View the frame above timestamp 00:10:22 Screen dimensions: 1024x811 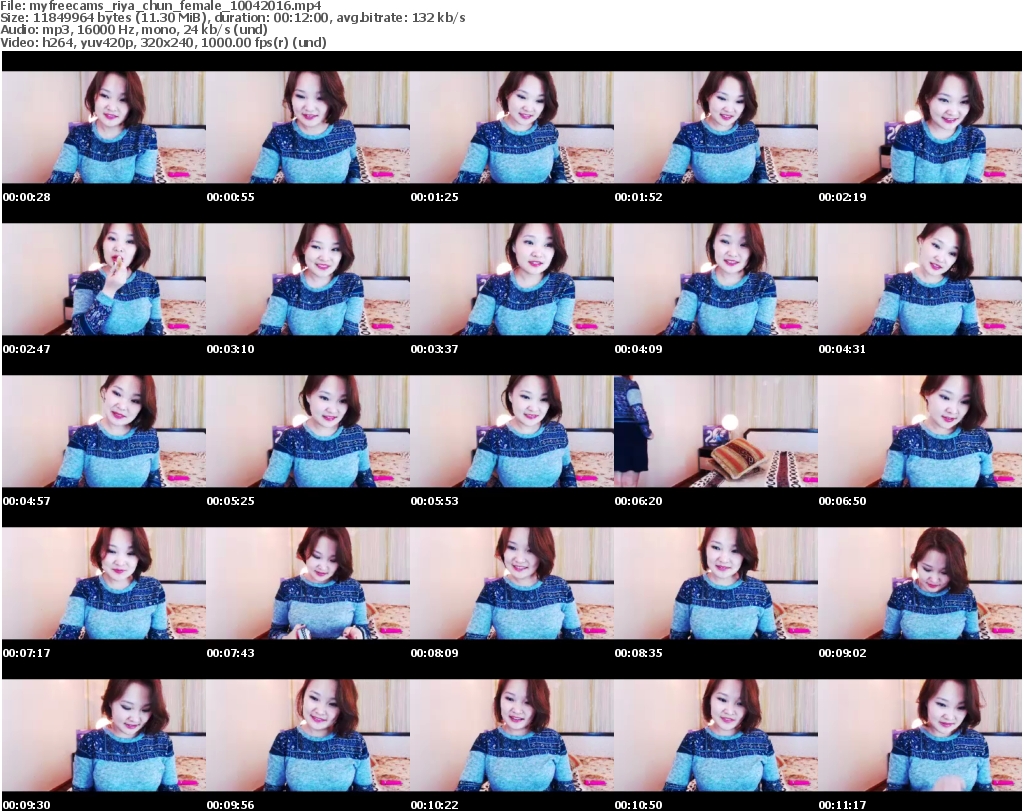pos(511,735)
